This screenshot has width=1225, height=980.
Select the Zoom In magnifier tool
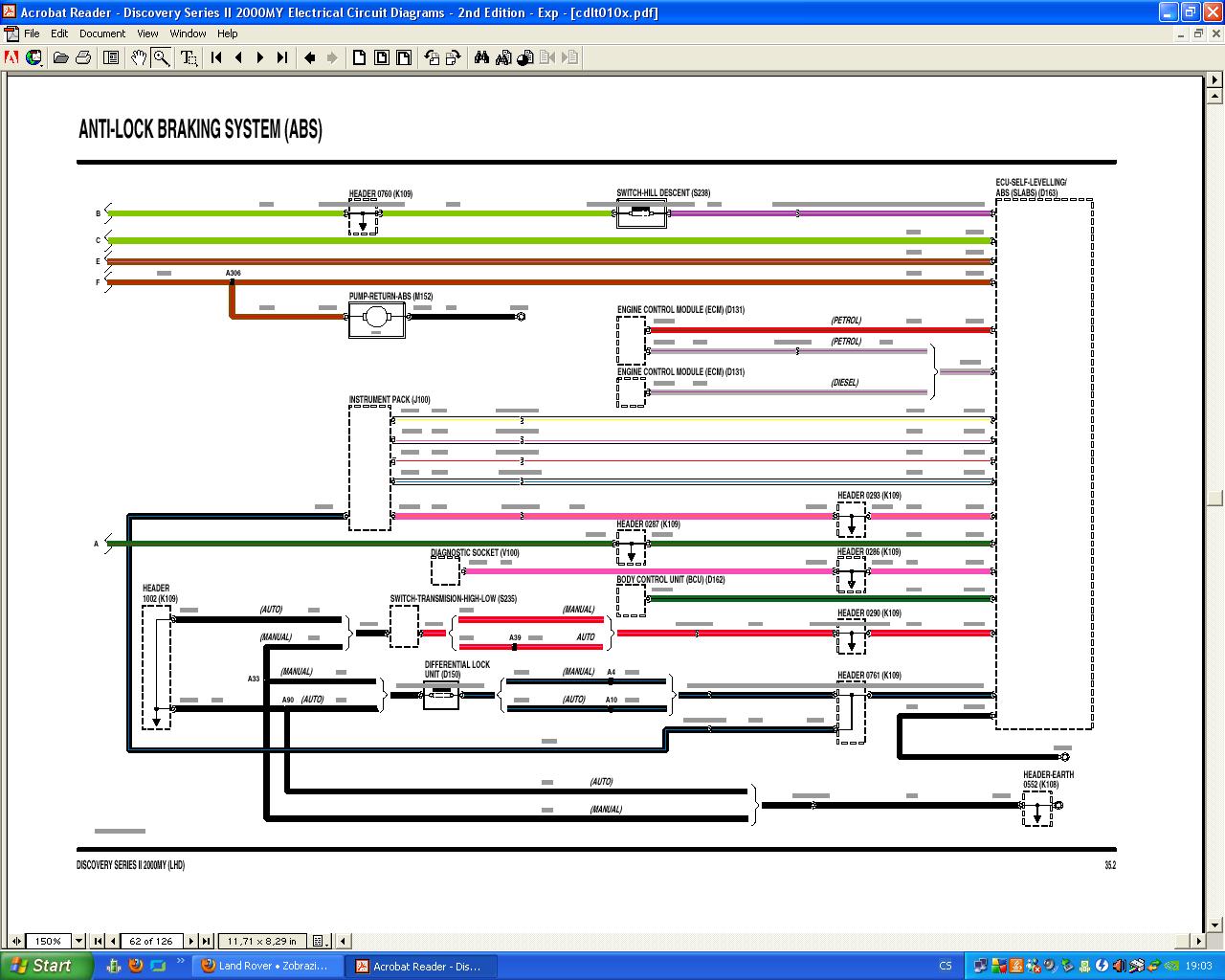pyautogui.click(x=162, y=58)
